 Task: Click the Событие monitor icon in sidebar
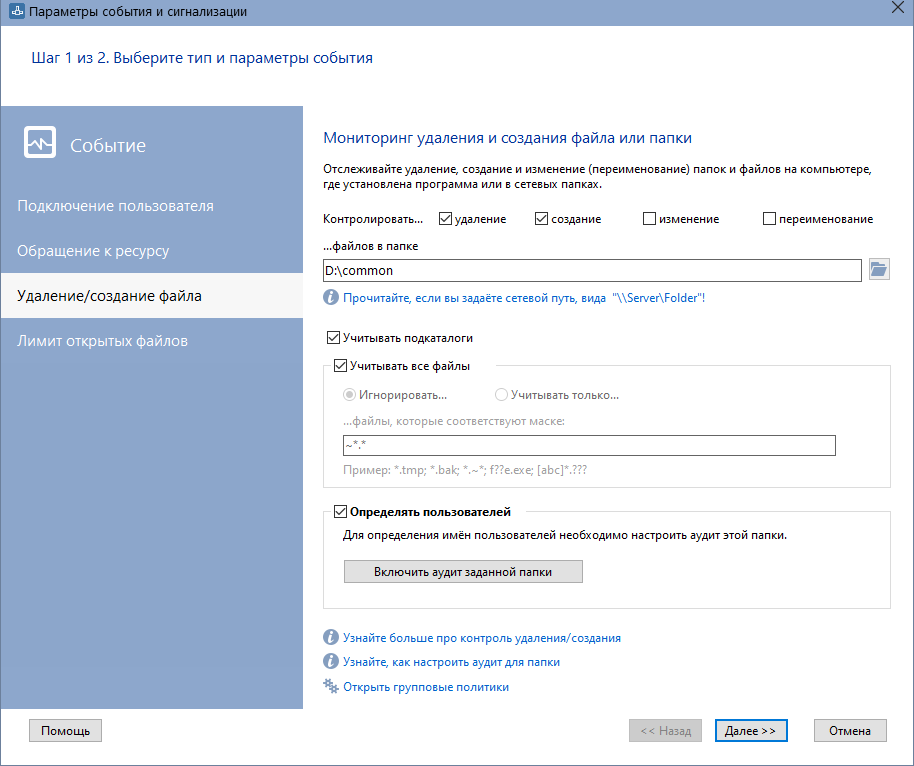coord(40,144)
